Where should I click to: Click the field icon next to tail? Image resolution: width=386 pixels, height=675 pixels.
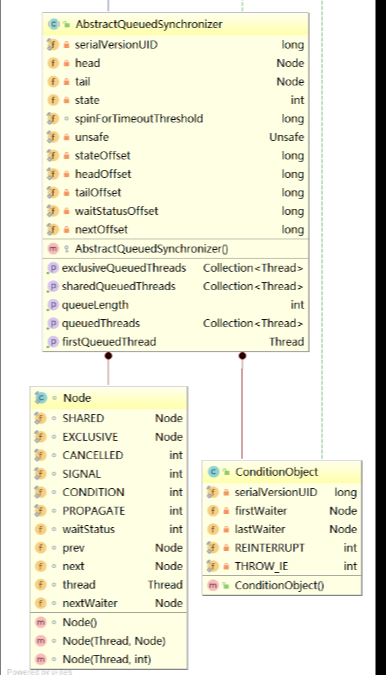click(53, 82)
